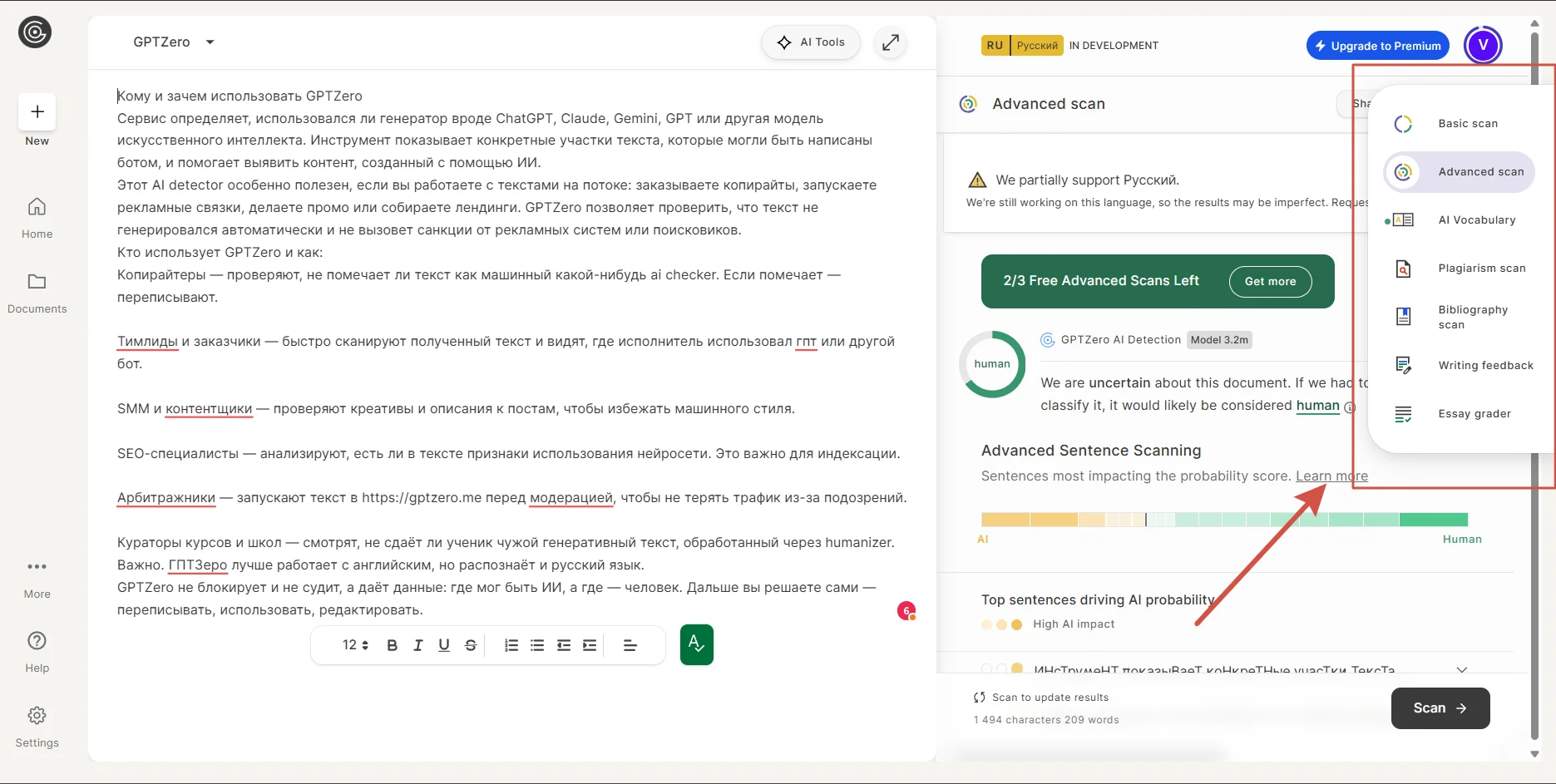Insert a numbered list
This screenshot has height=784, width=1556.
point(511,645)
